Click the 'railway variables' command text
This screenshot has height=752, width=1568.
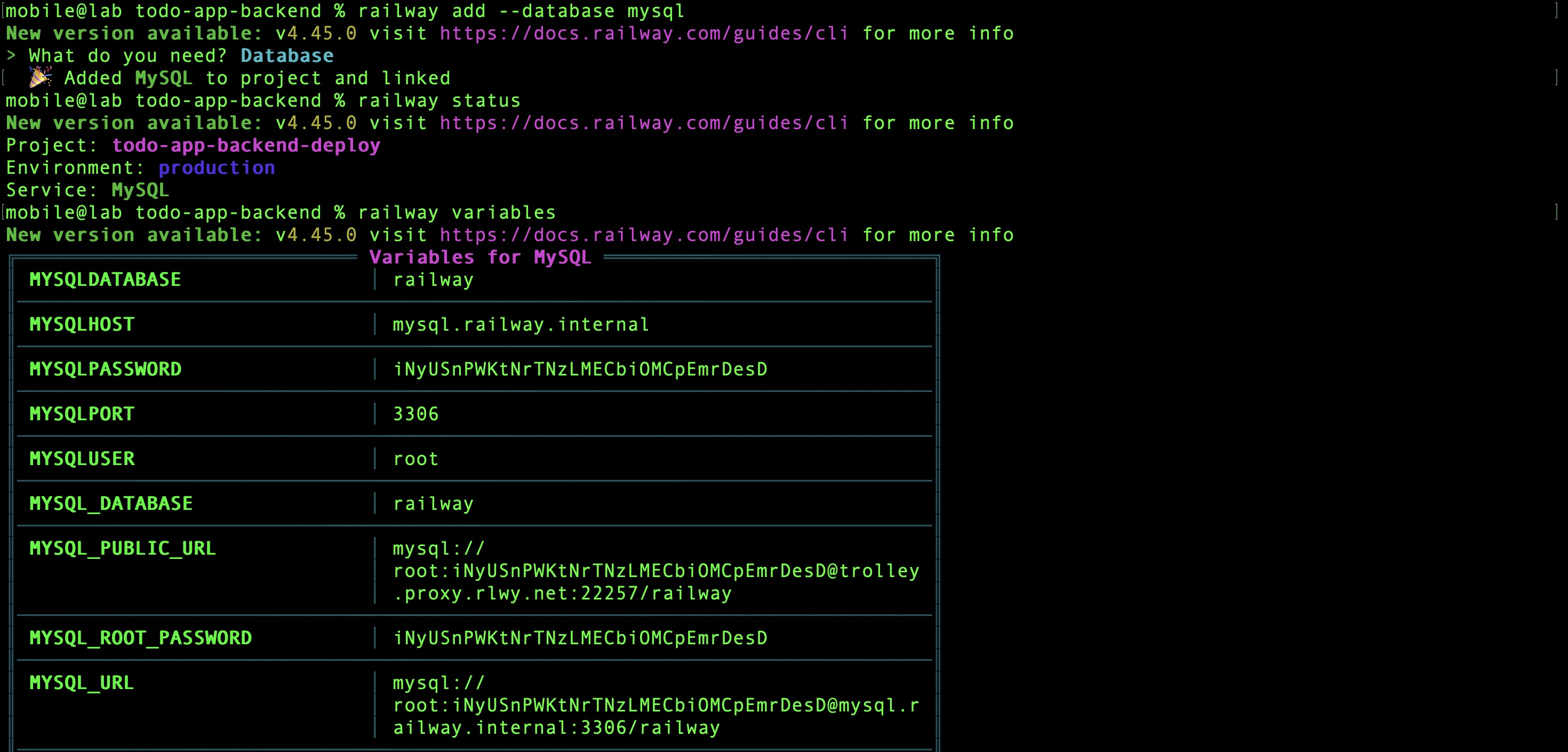coord(457,212)
